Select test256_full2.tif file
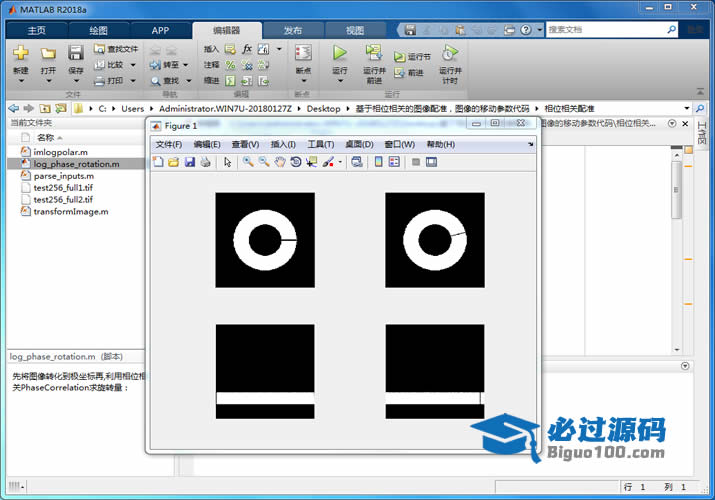This screenshot has width=715, height=500. [x=63, y=199]
